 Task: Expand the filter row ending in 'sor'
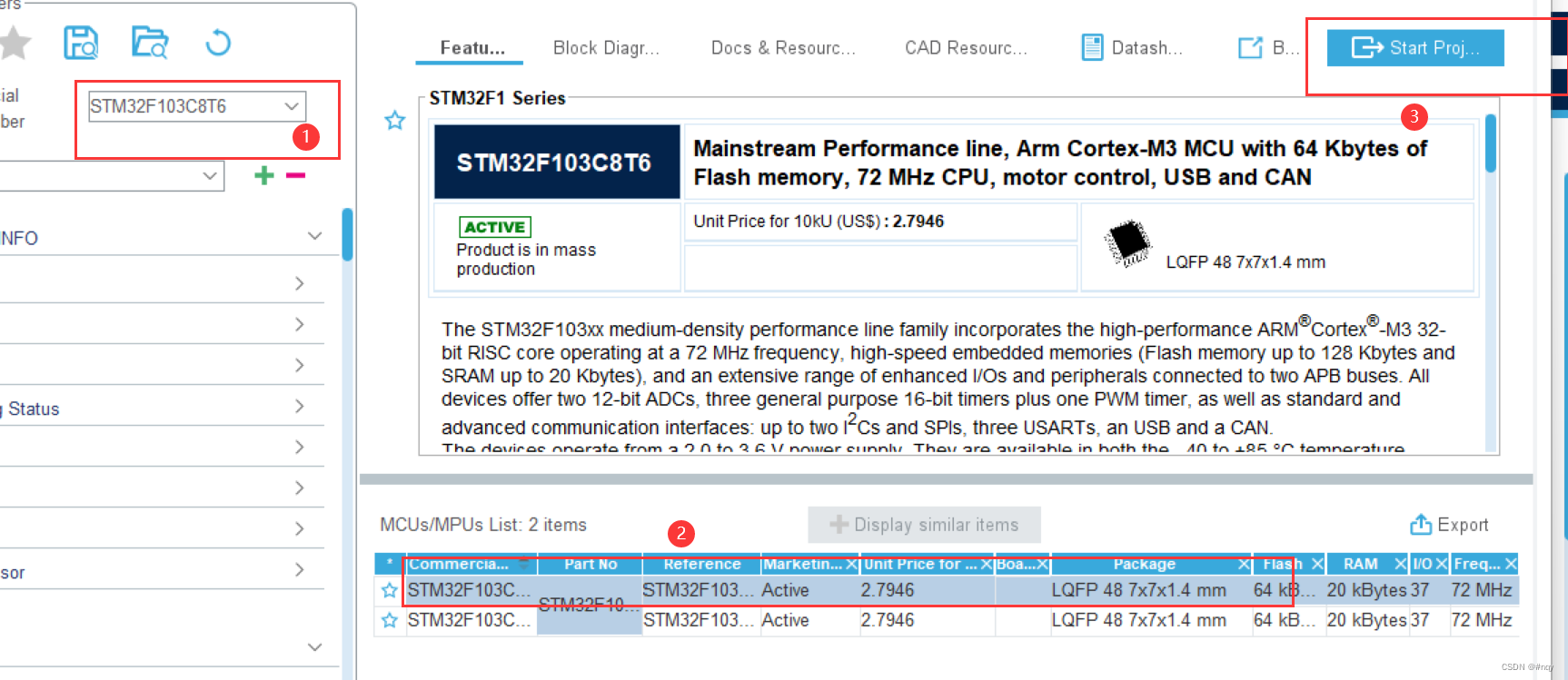tap(162, 570)
